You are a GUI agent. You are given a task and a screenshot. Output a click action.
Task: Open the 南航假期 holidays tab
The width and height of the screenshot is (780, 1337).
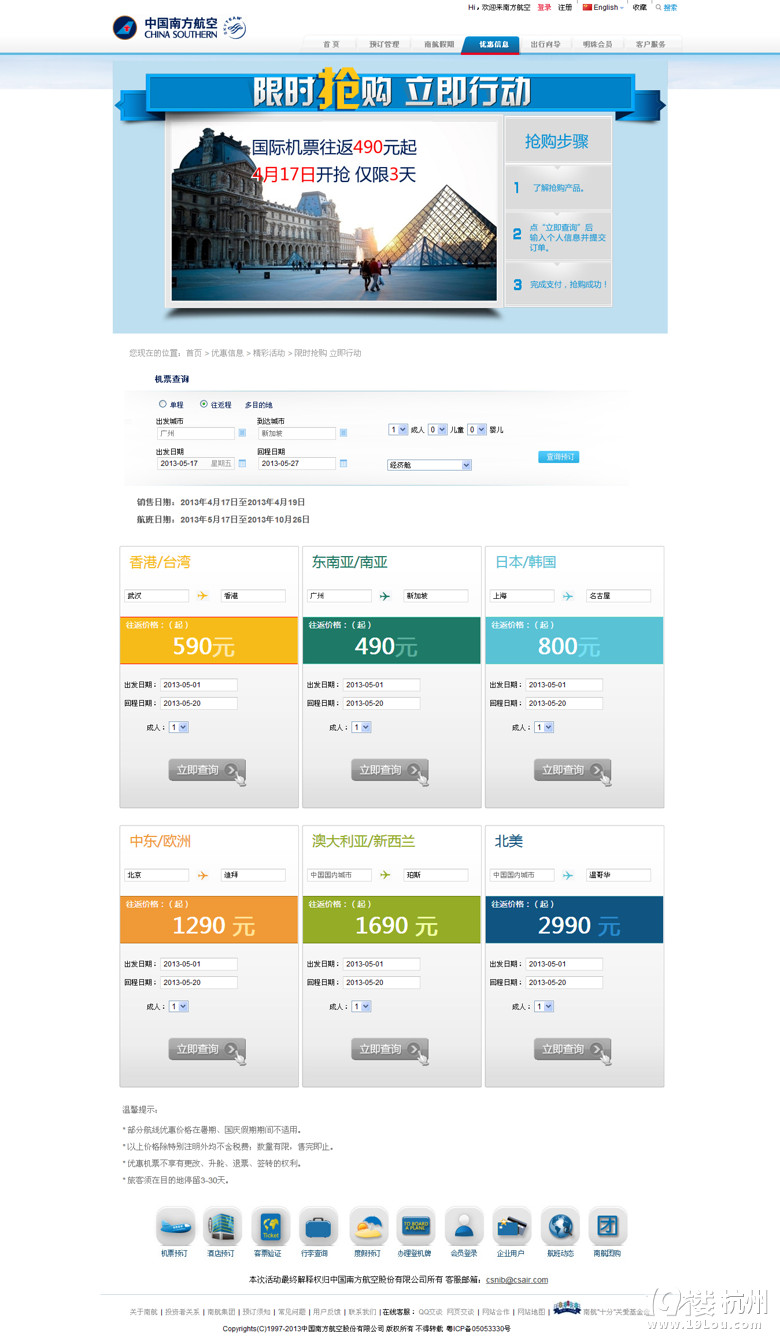[x=438, y=44]
